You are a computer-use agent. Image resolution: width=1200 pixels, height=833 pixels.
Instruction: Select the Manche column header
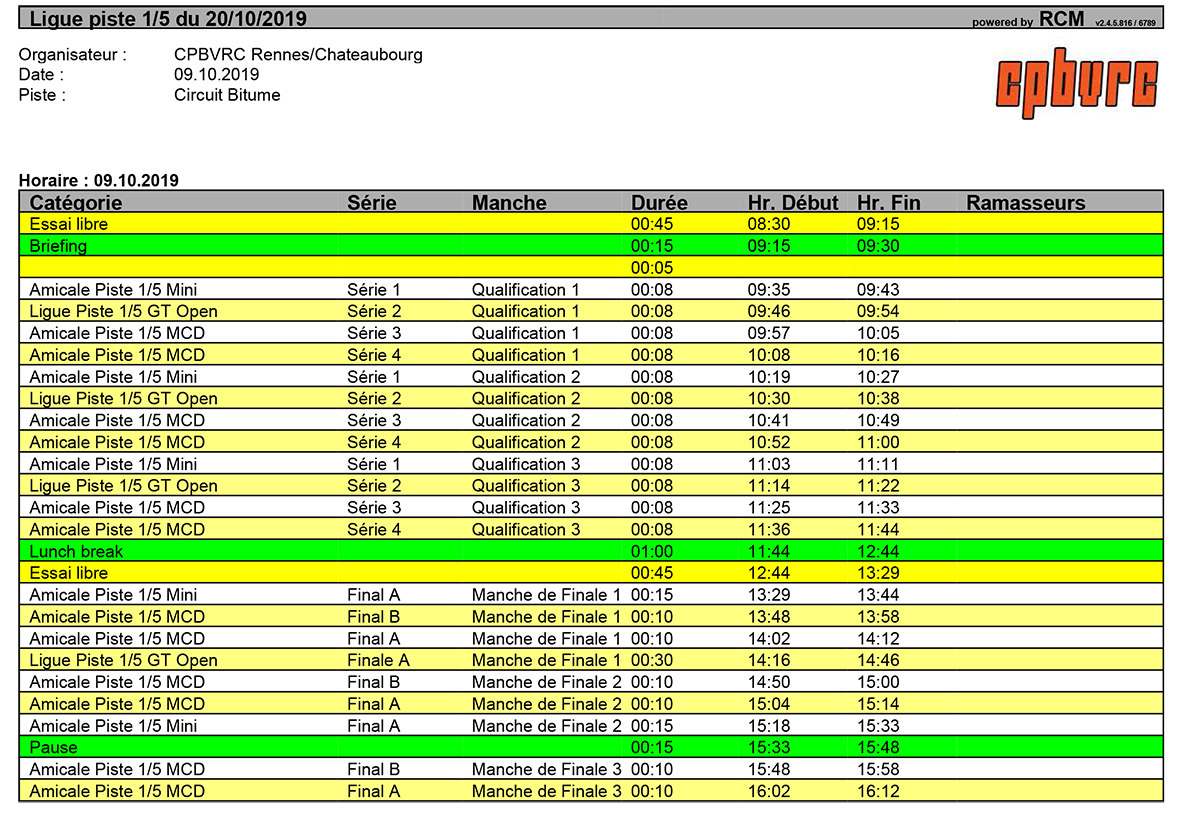509,203
